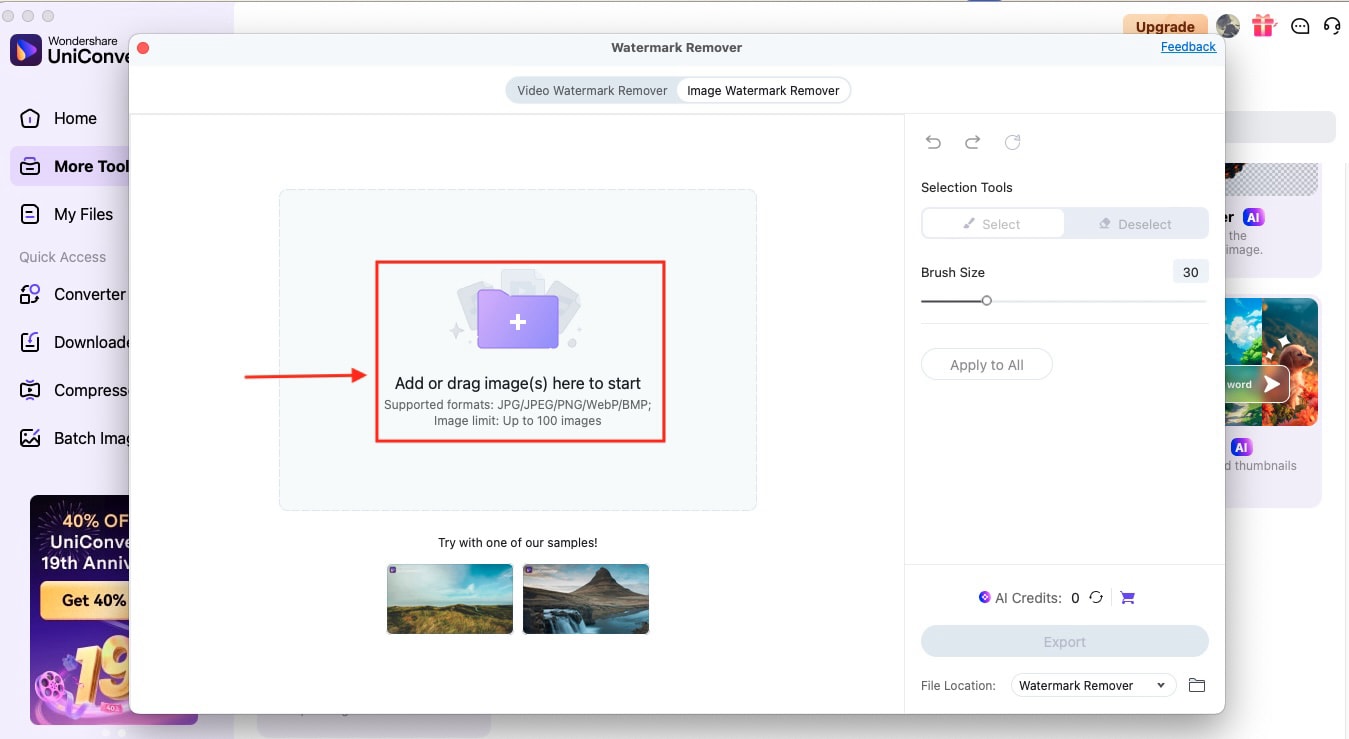Choose the mountain waterfall sample image
The image size is (1349, 739).
click(x=586, y=598)
